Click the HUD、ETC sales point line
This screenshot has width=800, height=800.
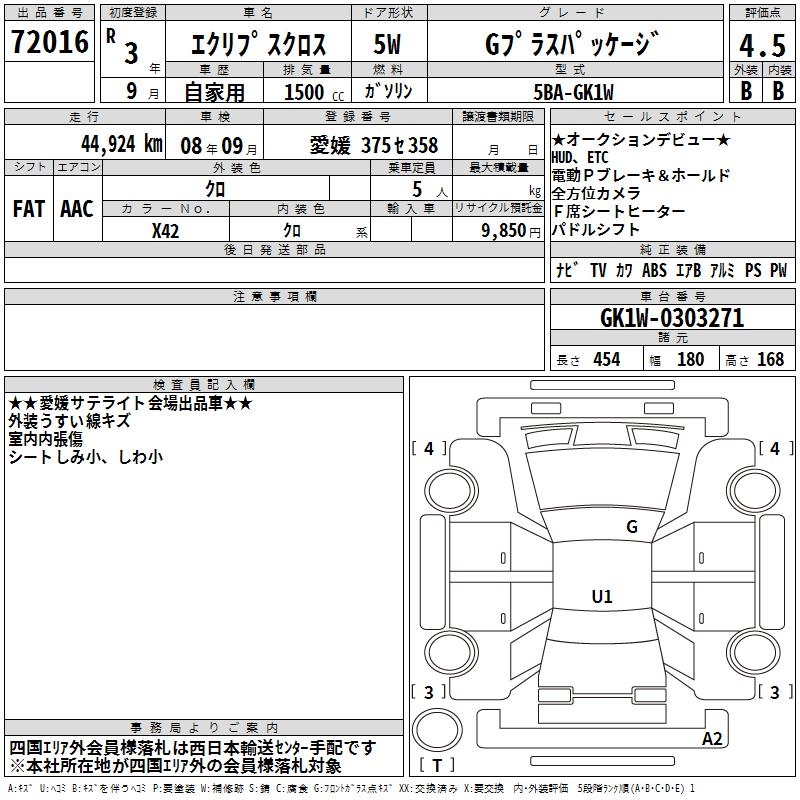[x=580, y=157]
